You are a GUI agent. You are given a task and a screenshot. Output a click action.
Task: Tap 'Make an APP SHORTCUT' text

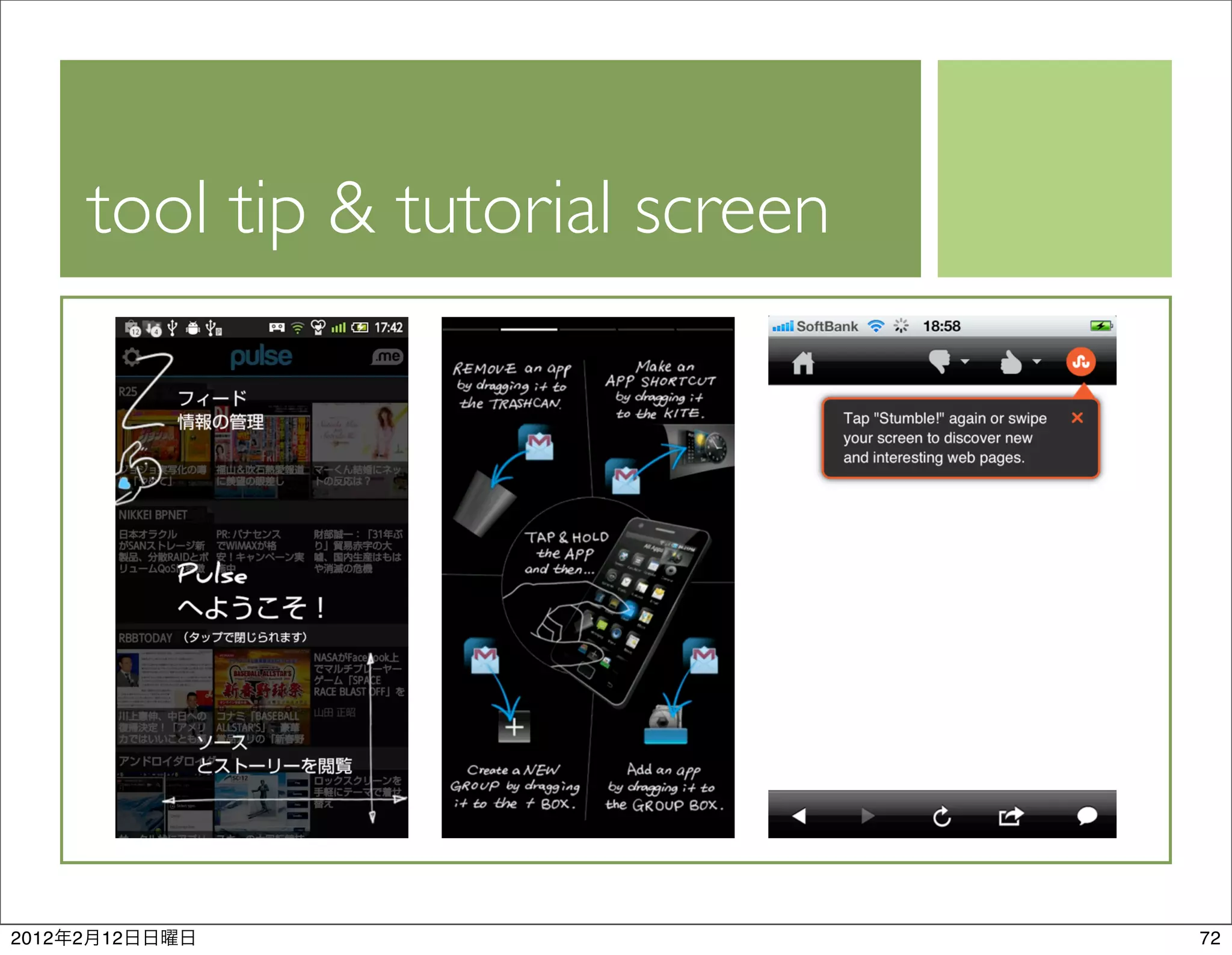(660, 389)
